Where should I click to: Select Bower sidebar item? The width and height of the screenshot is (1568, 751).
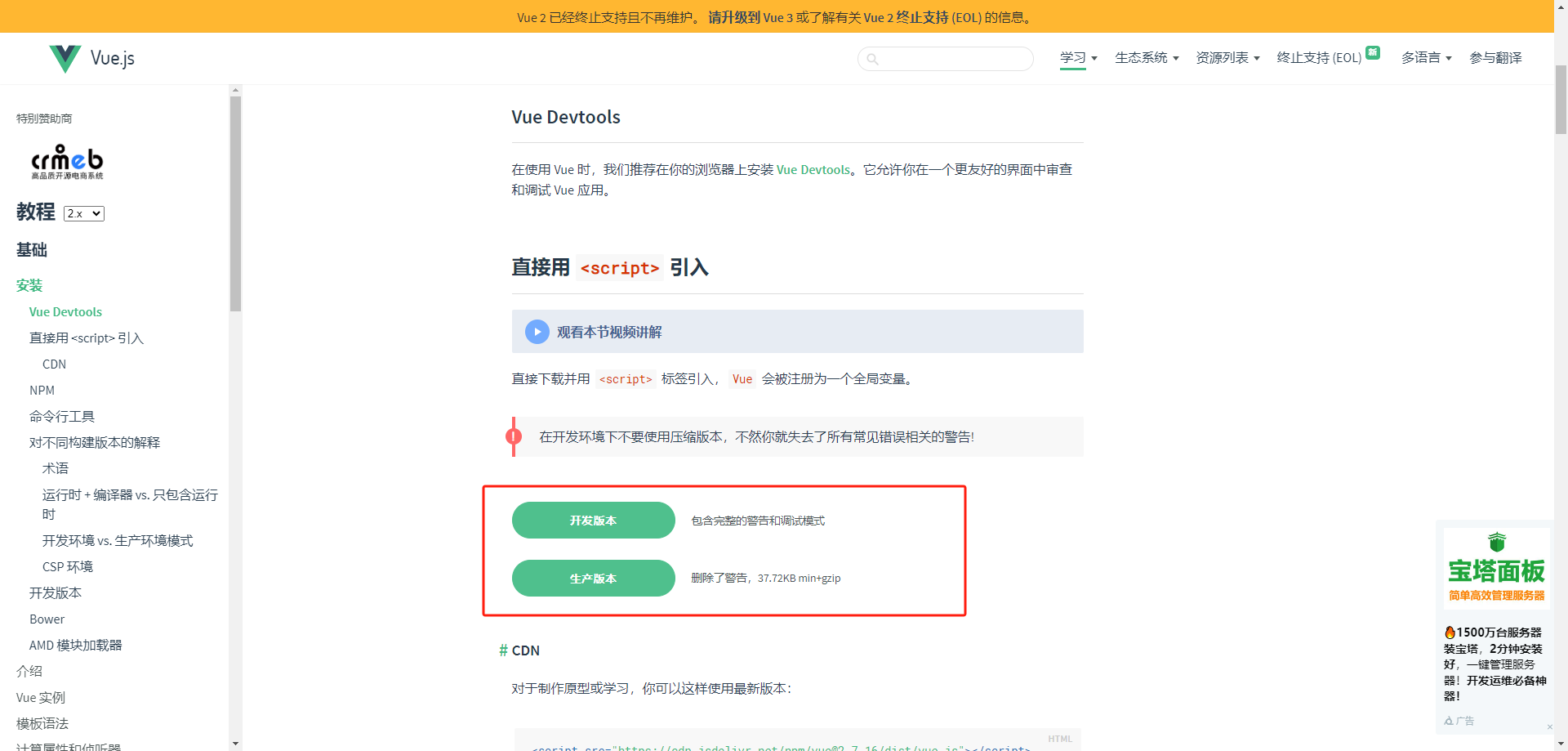coord(47,619)
